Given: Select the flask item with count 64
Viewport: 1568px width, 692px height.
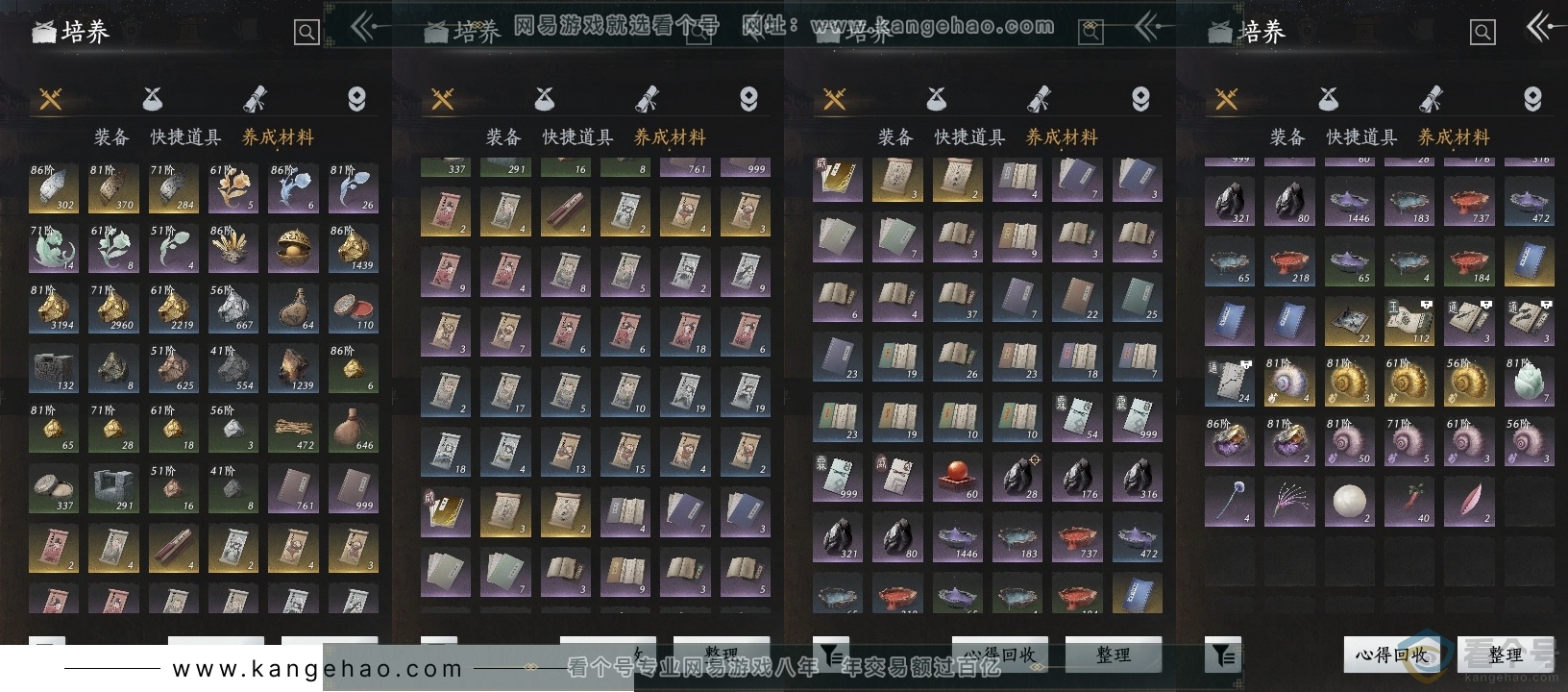Looking at the screenshot, I should pos(293,309).
